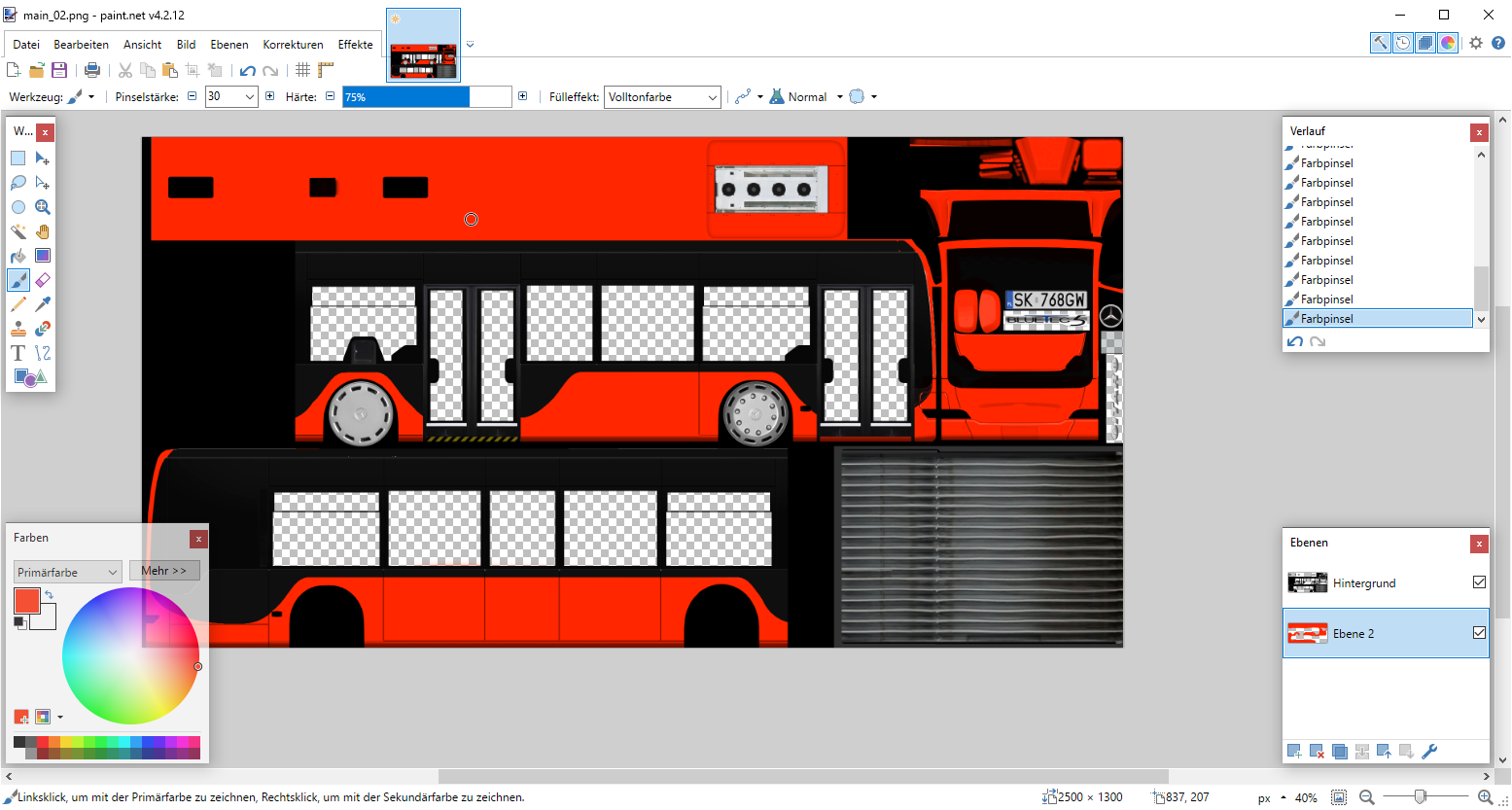Click the primary color swatch
The image size is (1512, 810).
(26, 601)
